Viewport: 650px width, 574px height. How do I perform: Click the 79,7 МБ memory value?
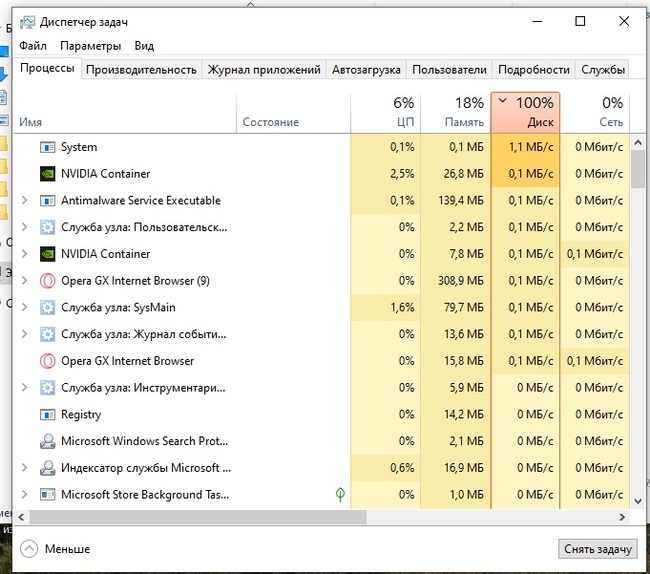pyautogui.click(x=464, y=308)
